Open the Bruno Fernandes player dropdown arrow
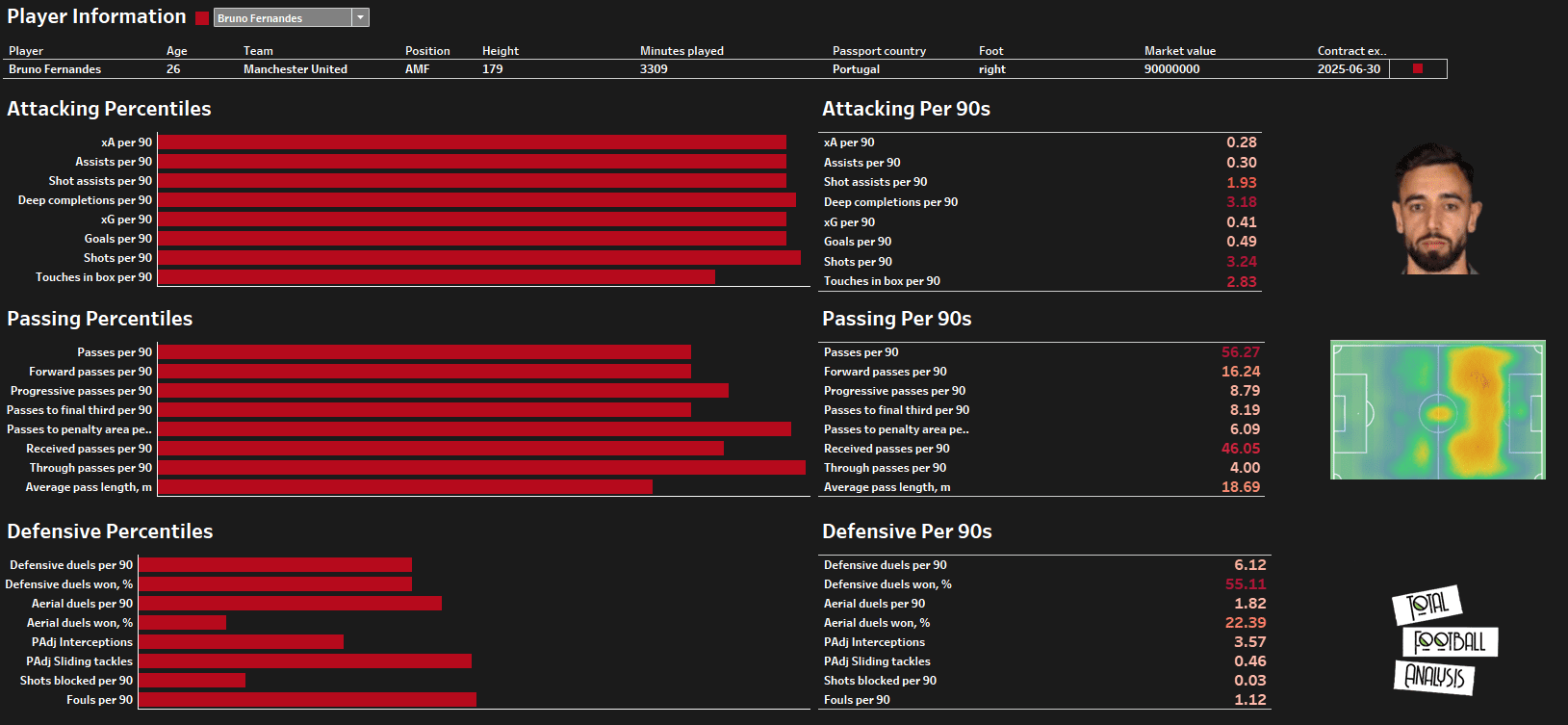The height and width of the screenshot is (725, 1568). point(360,17)
